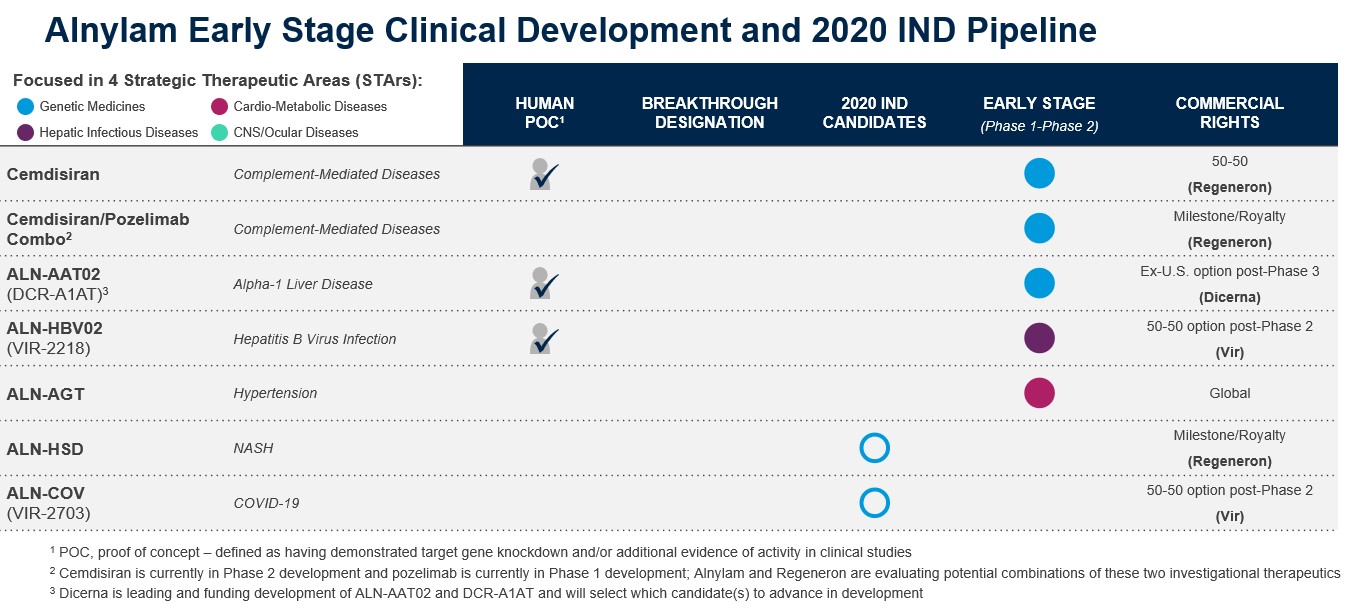This screenshot has height=615, width=1346.
Task: Click the ALN-HBV02 proof-of-concept icon
Action: pos(541,338)
